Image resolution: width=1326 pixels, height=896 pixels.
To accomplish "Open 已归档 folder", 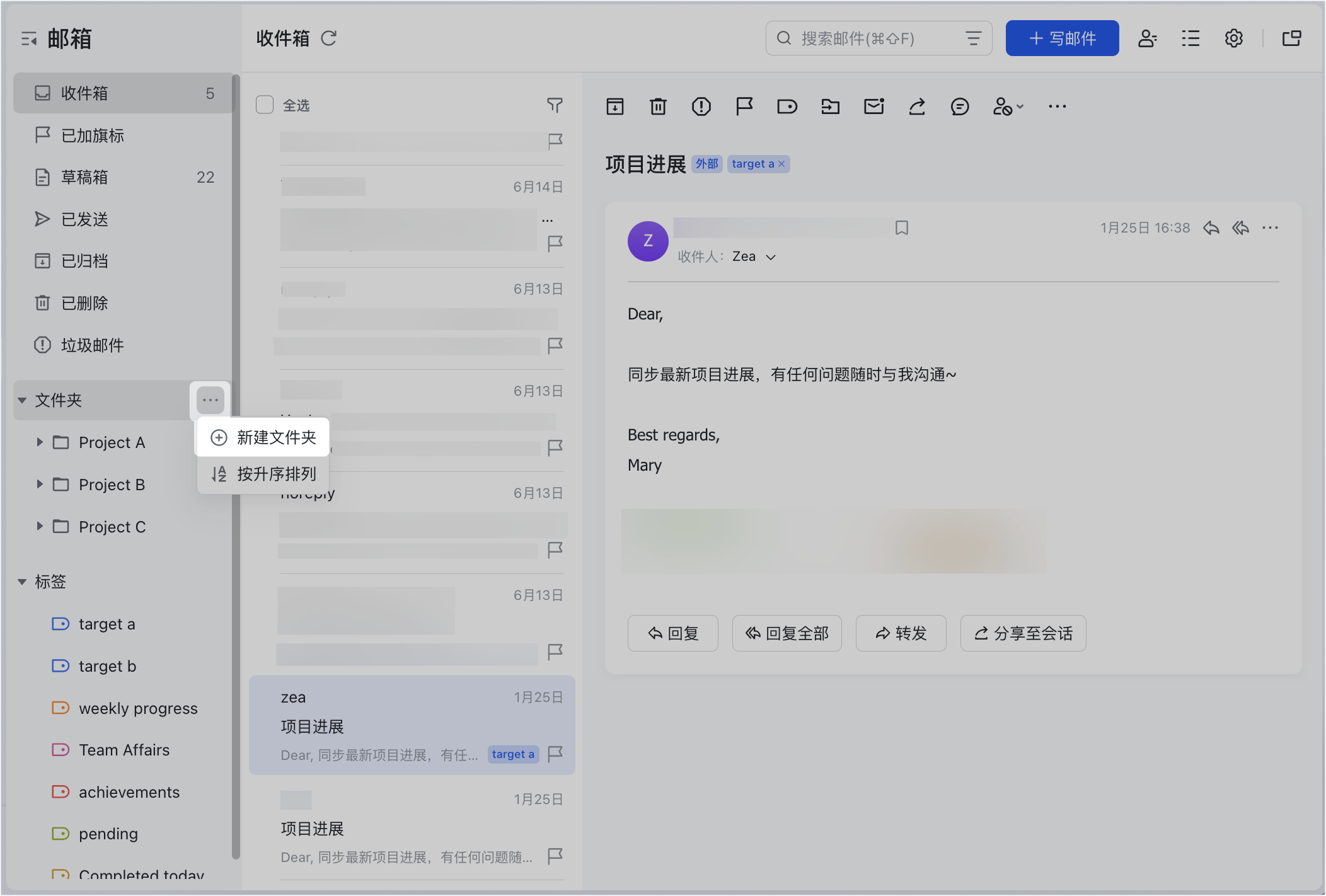I will [x=124, y=261].
